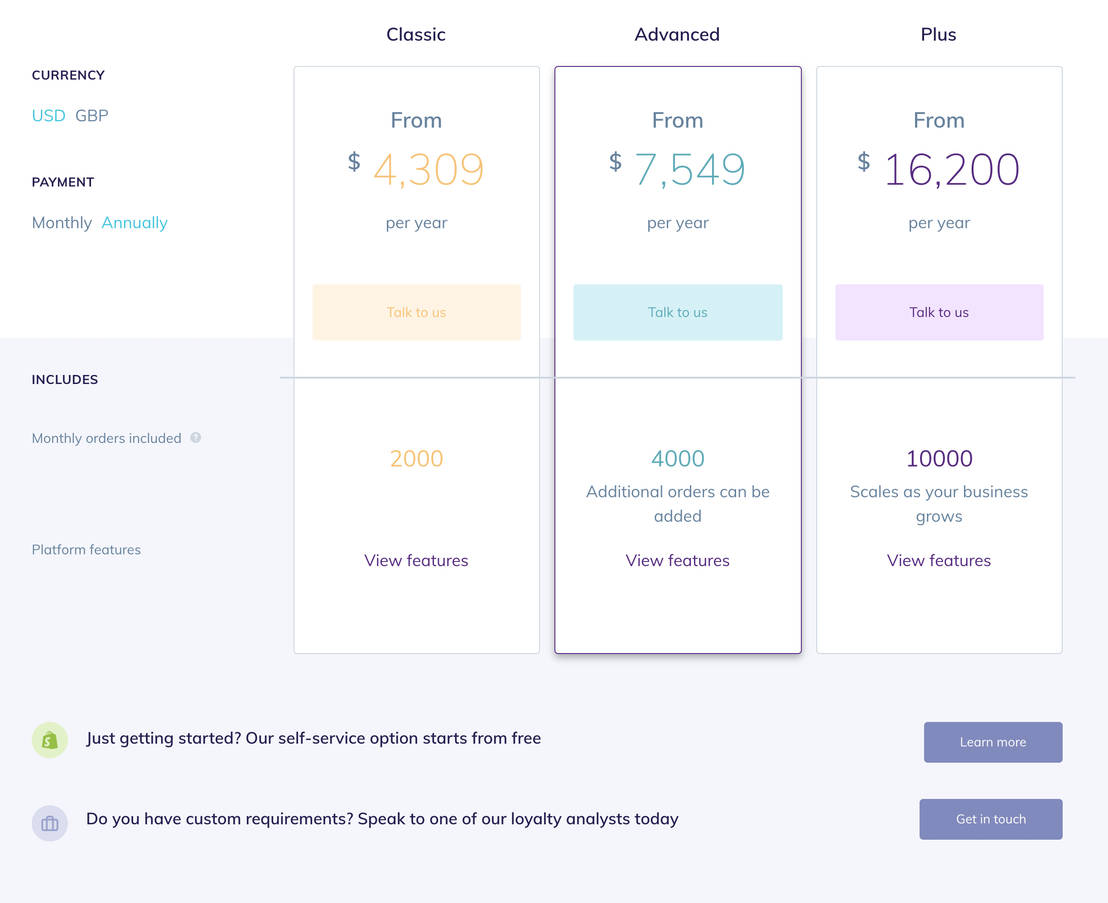The image size is (1108, 903).
Task: Click the Get in touch button
Action: 990,819
